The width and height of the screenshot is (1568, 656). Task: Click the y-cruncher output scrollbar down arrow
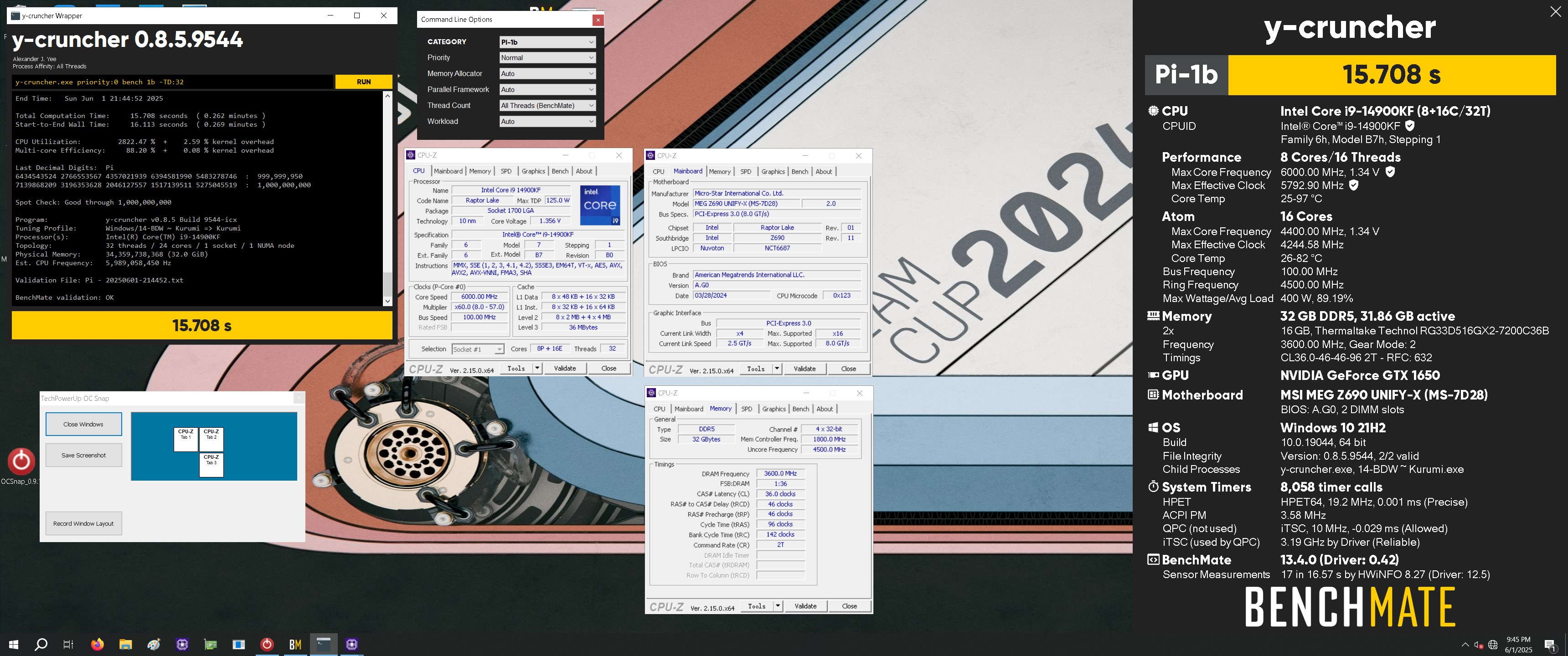click(x=387, y=301)
